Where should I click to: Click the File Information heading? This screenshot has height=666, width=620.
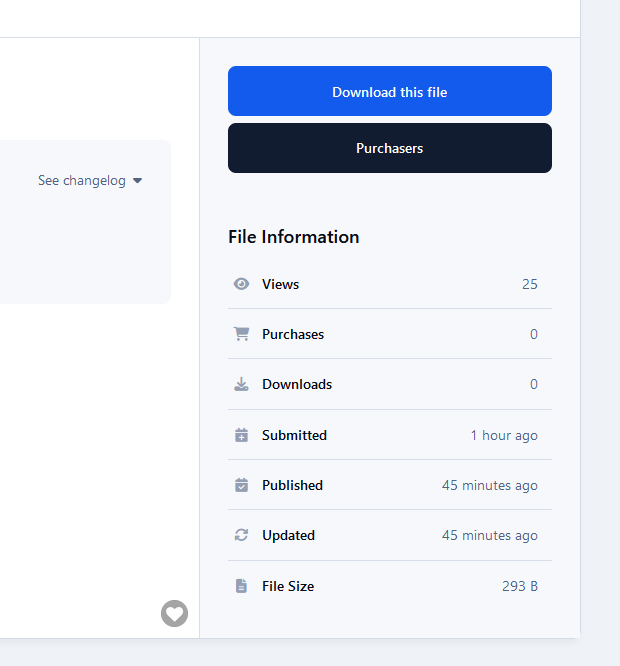pos(293,237)
